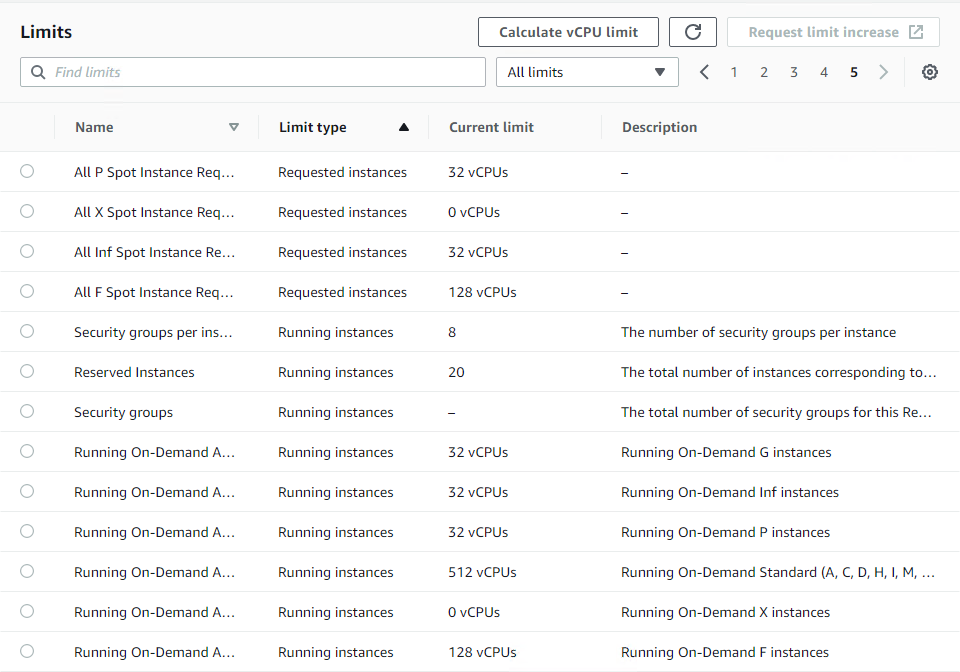This screenshot has height=672, width=960.
Task: Sort by the Name column header
Action: pos(94,127)
